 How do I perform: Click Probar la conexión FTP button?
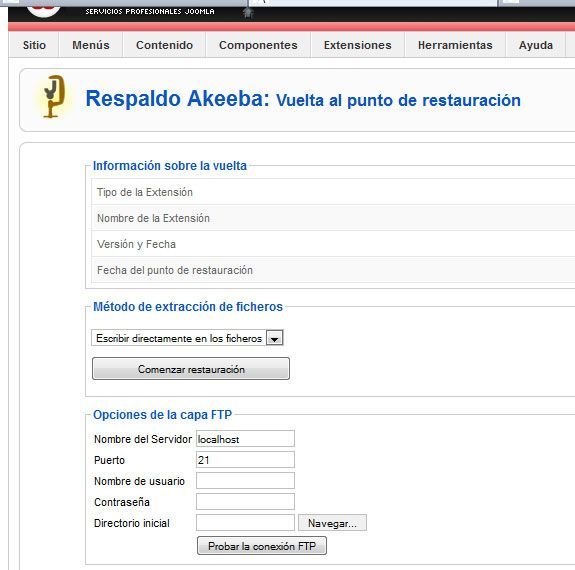(x=262, y=546)
